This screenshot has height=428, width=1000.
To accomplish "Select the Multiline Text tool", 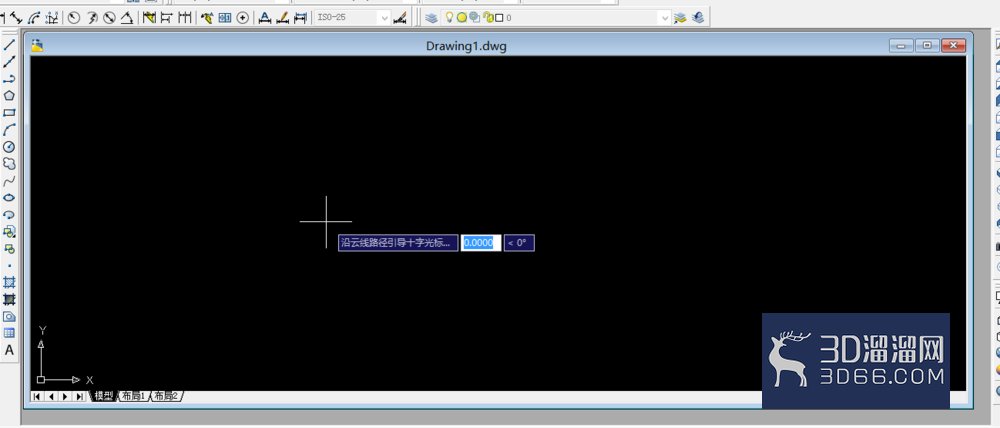I will [x=9, y=350].
